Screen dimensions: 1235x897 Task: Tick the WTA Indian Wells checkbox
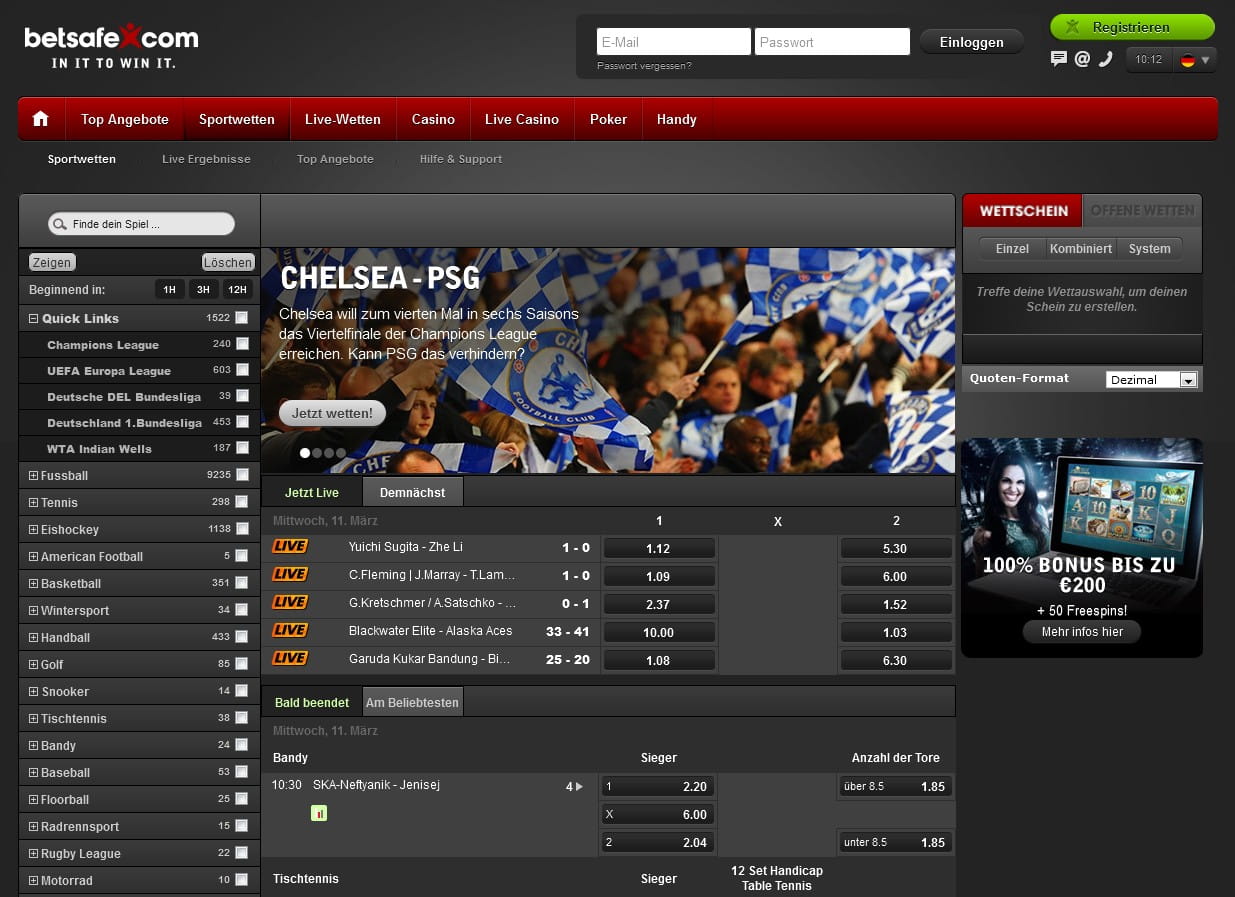[241, 448]
